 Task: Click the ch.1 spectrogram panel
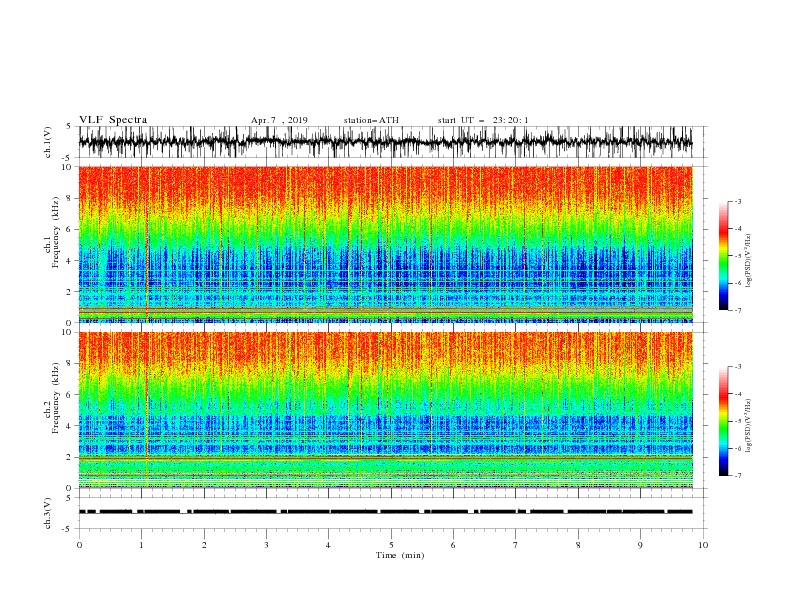point(385,244)
